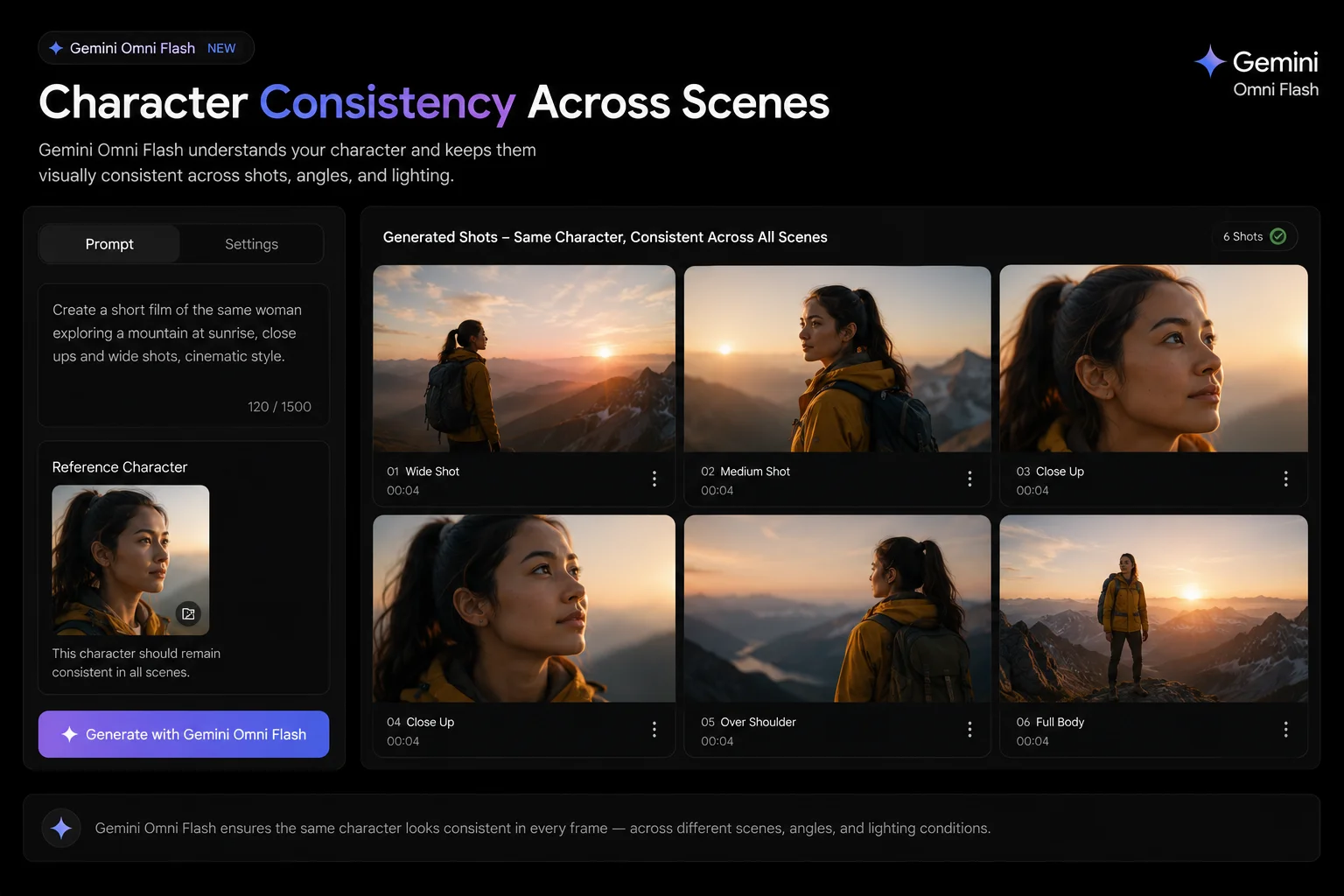This screenshot has width=1344, height=896.
Task: Click Generate with Gemini Omni Flash button
Action: coord(184,734)
